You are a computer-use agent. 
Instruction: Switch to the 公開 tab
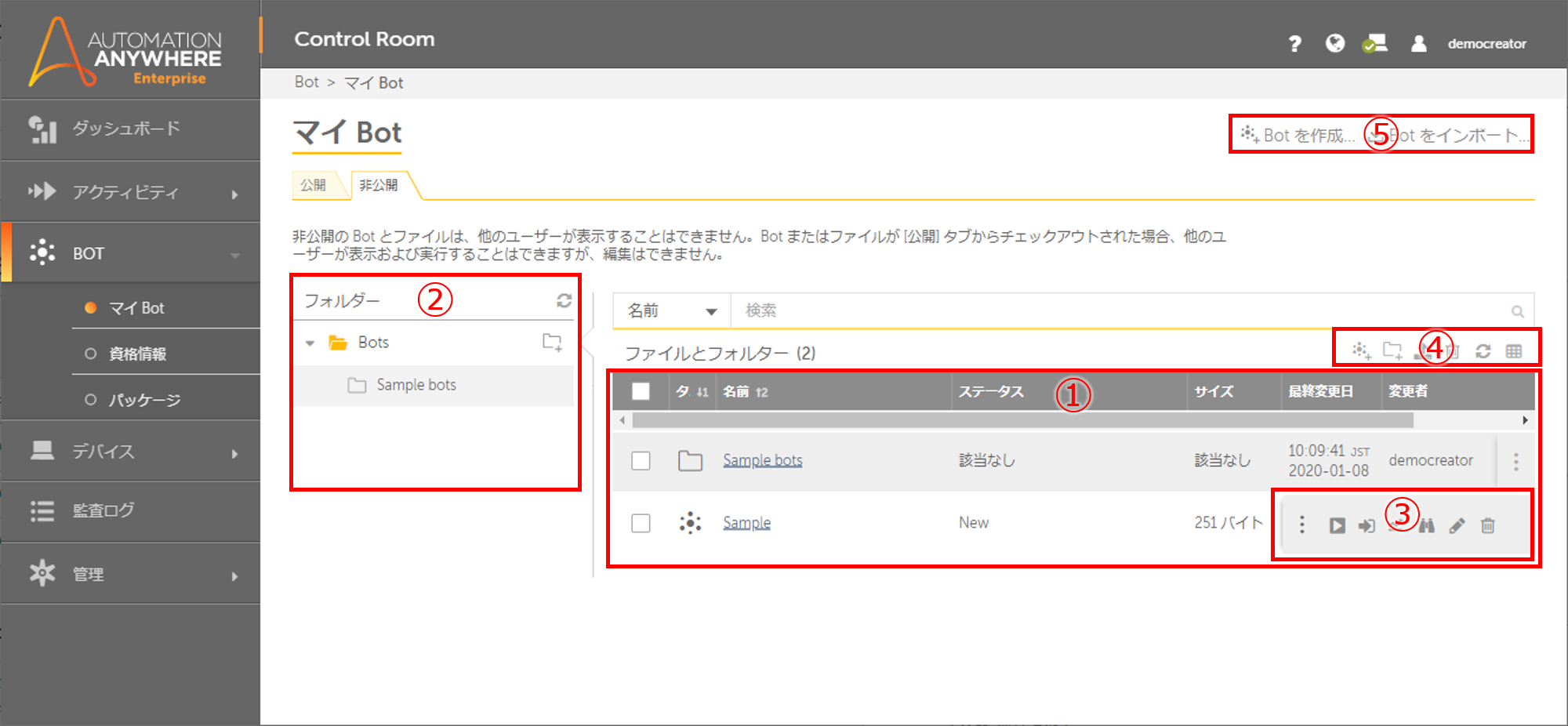tap(314, 185)
